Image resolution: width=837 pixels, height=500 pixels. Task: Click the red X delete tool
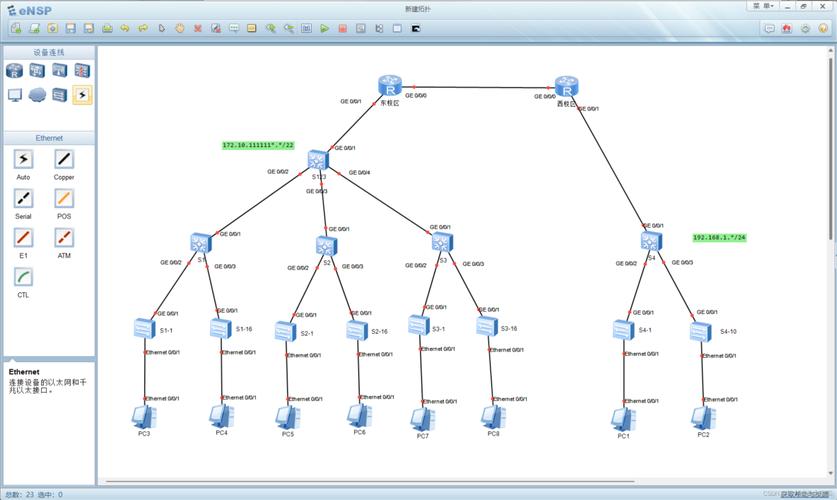[x=198, y=29]
